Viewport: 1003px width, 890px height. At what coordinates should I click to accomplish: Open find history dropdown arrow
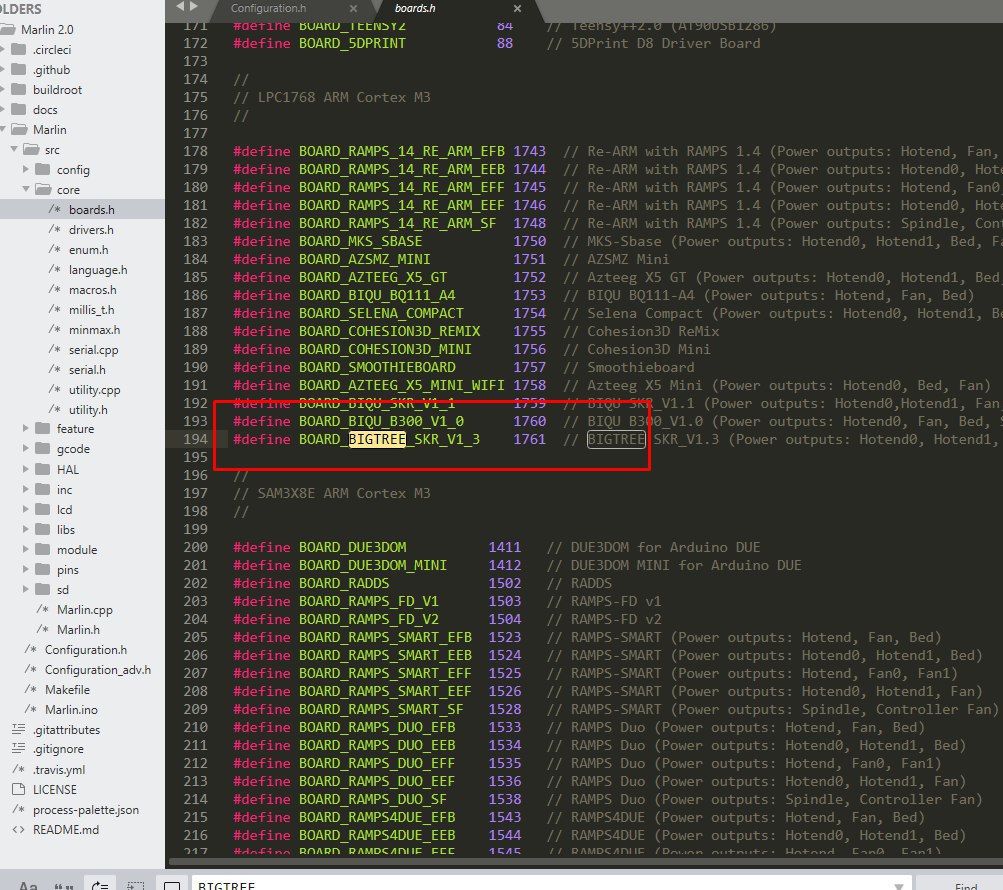[899, 886]
